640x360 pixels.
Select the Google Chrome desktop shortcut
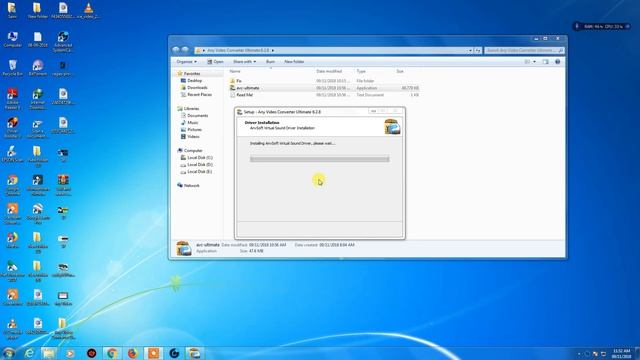point(13,185)
